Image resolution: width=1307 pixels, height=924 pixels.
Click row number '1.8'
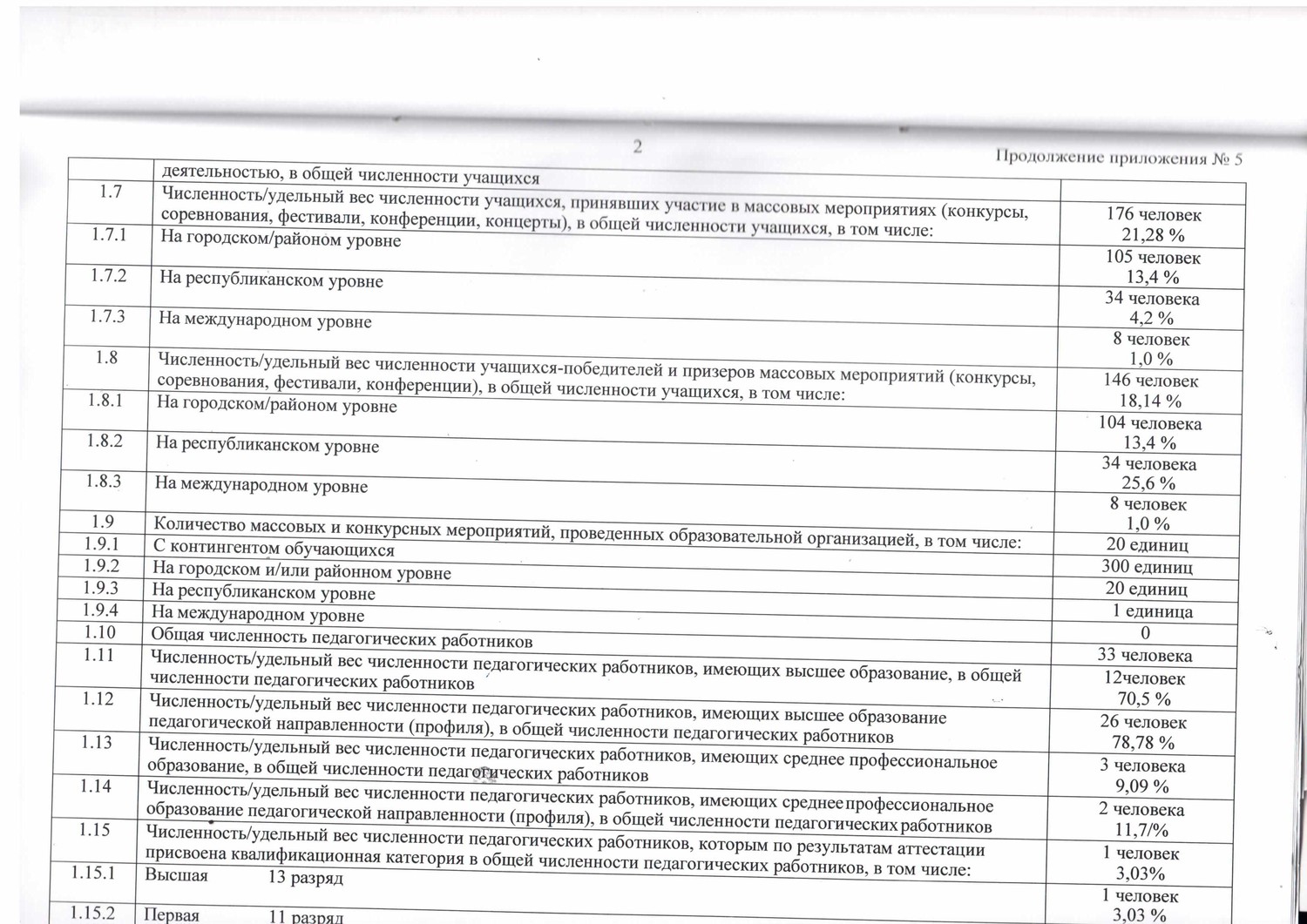tap(106, 357)
